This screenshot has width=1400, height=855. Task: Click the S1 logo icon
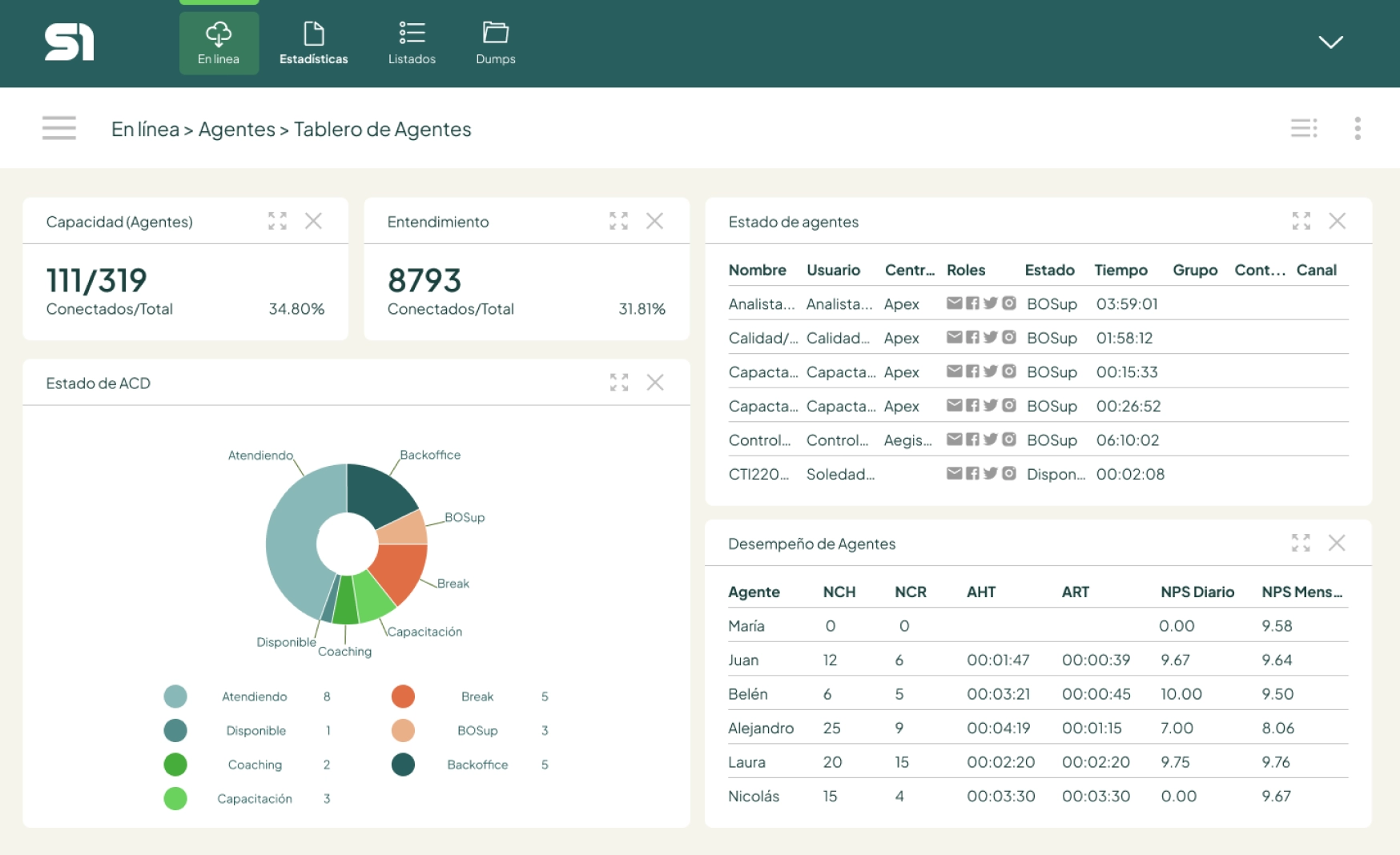pos(69,42)
